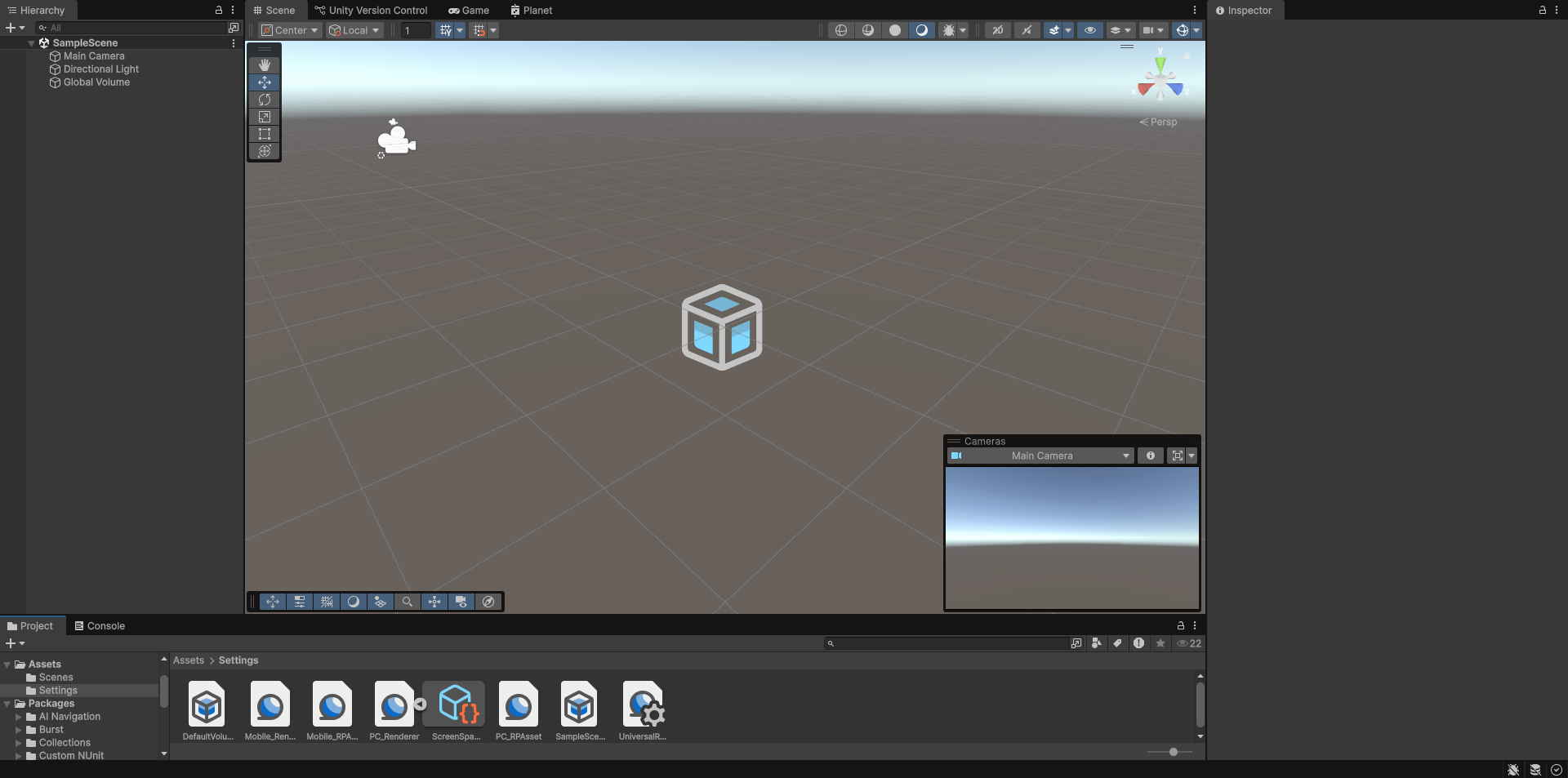The width and height of the screenshot is (1568, 778).
Task: Lock the Inspector panel
Action: pyautogui.click(x=1542, y=11)
